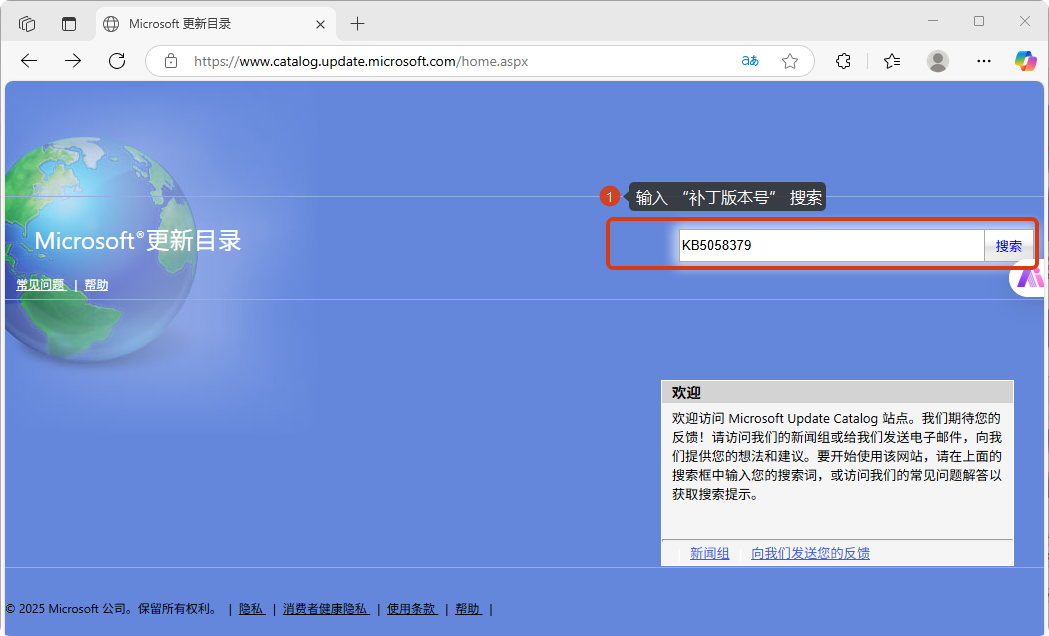
Task: Open the translate page icon
Action: click(750, 61)
